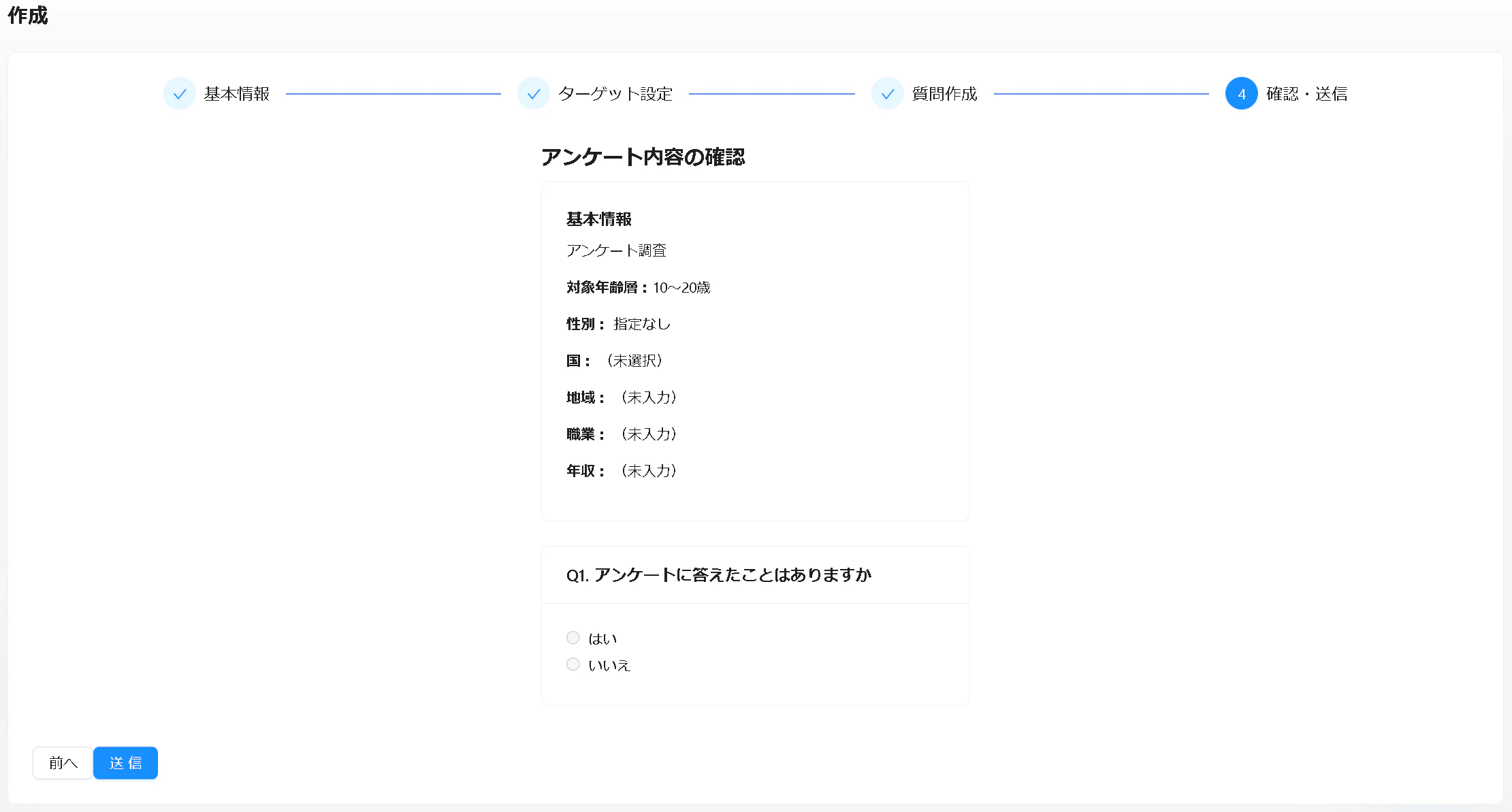Go to the 質問作成 step label

coord(945,94)
